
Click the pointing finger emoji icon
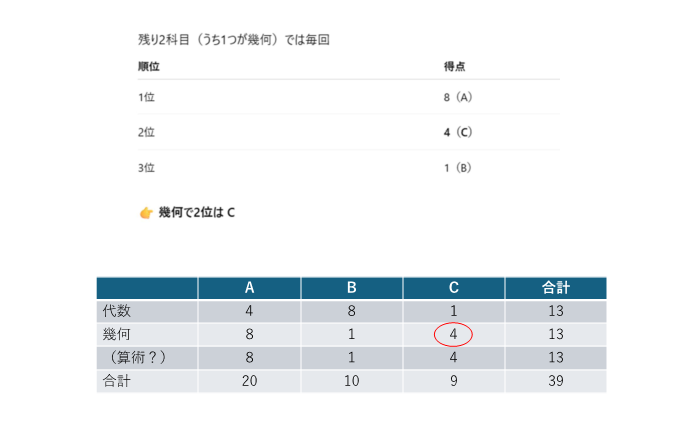click(145, 212)
